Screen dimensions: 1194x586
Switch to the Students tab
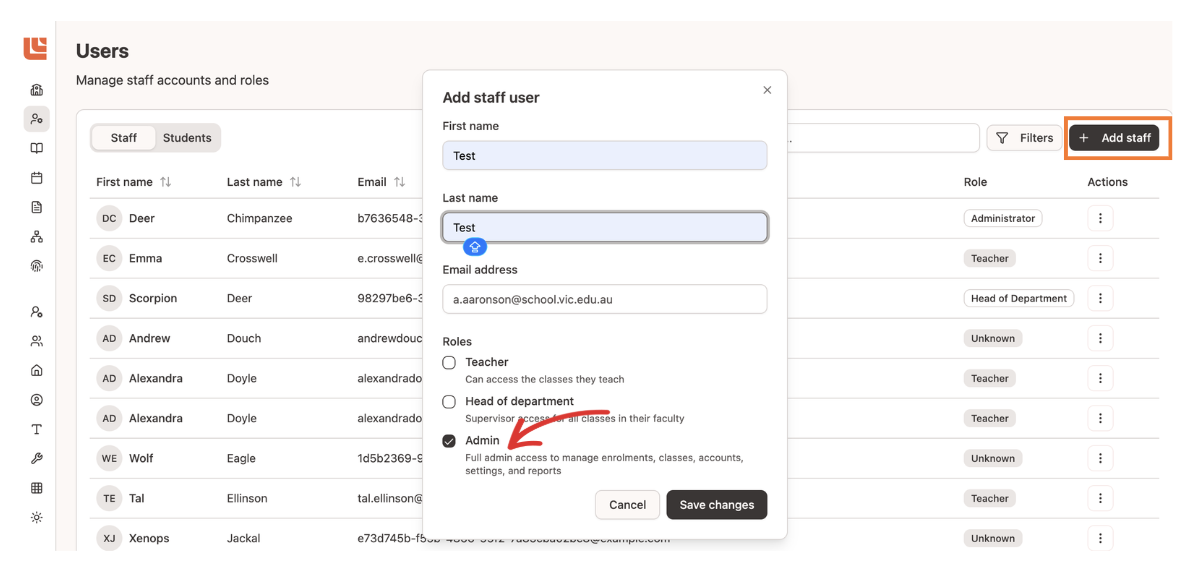pos(187,138)
